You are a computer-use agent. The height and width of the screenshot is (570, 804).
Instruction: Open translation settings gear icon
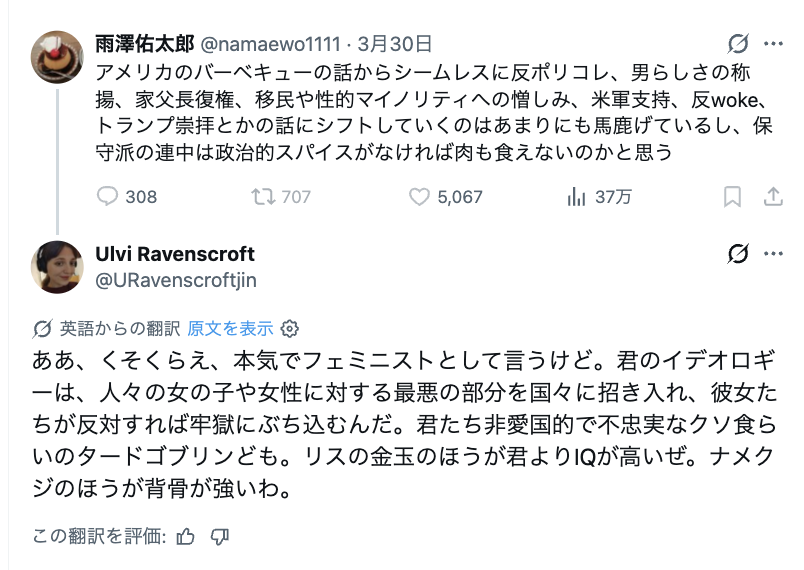pyautogui.click(x=290, y=328)
